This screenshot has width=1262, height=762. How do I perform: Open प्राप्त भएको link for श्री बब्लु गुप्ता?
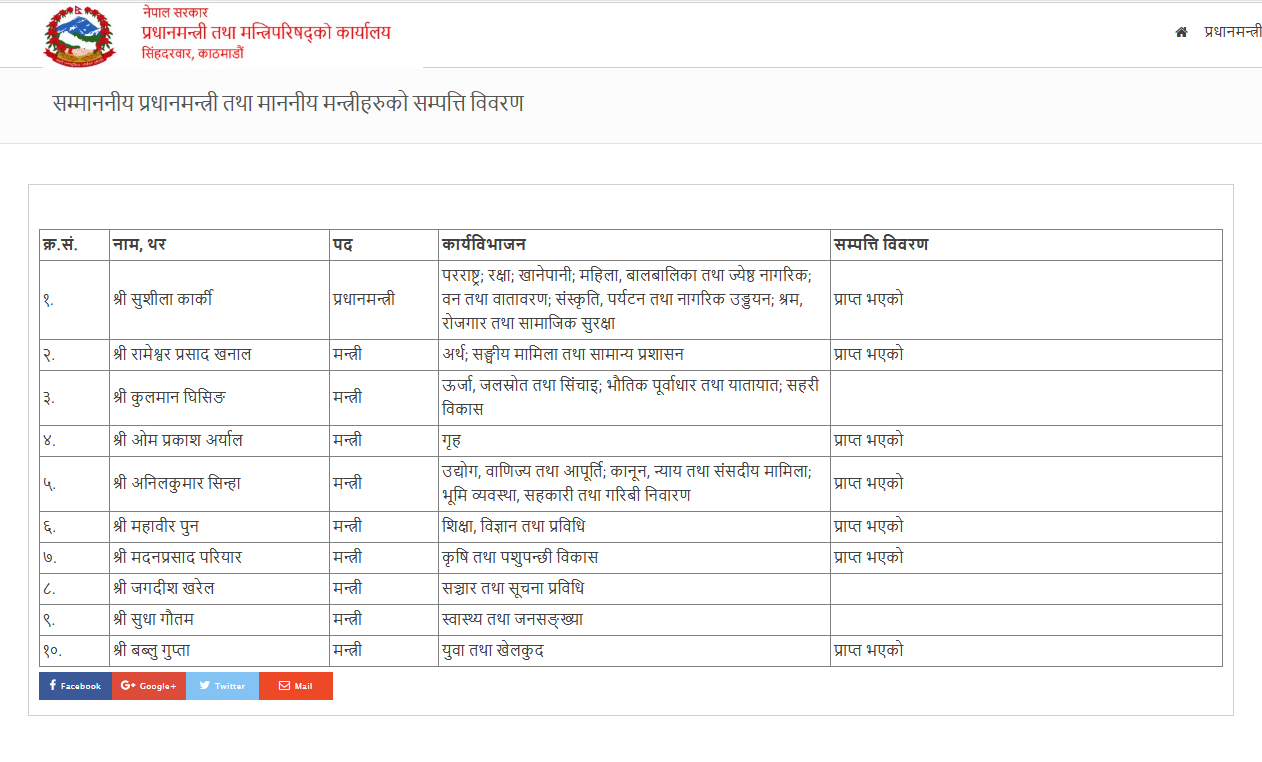tap(869, 651)
